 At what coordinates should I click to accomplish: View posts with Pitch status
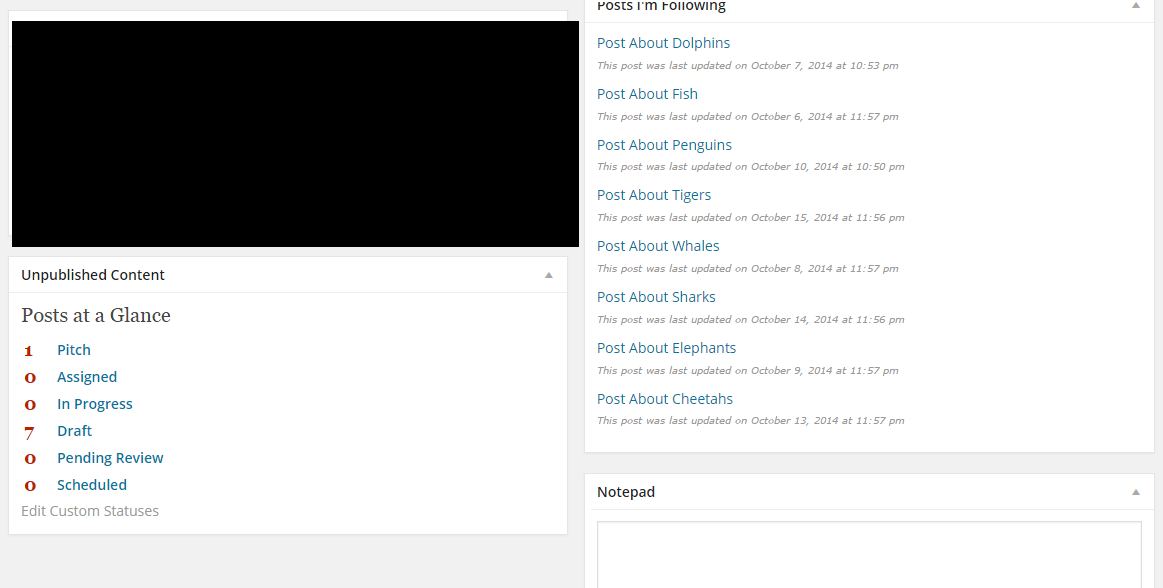pyautogui.click(x=73, y=350)
